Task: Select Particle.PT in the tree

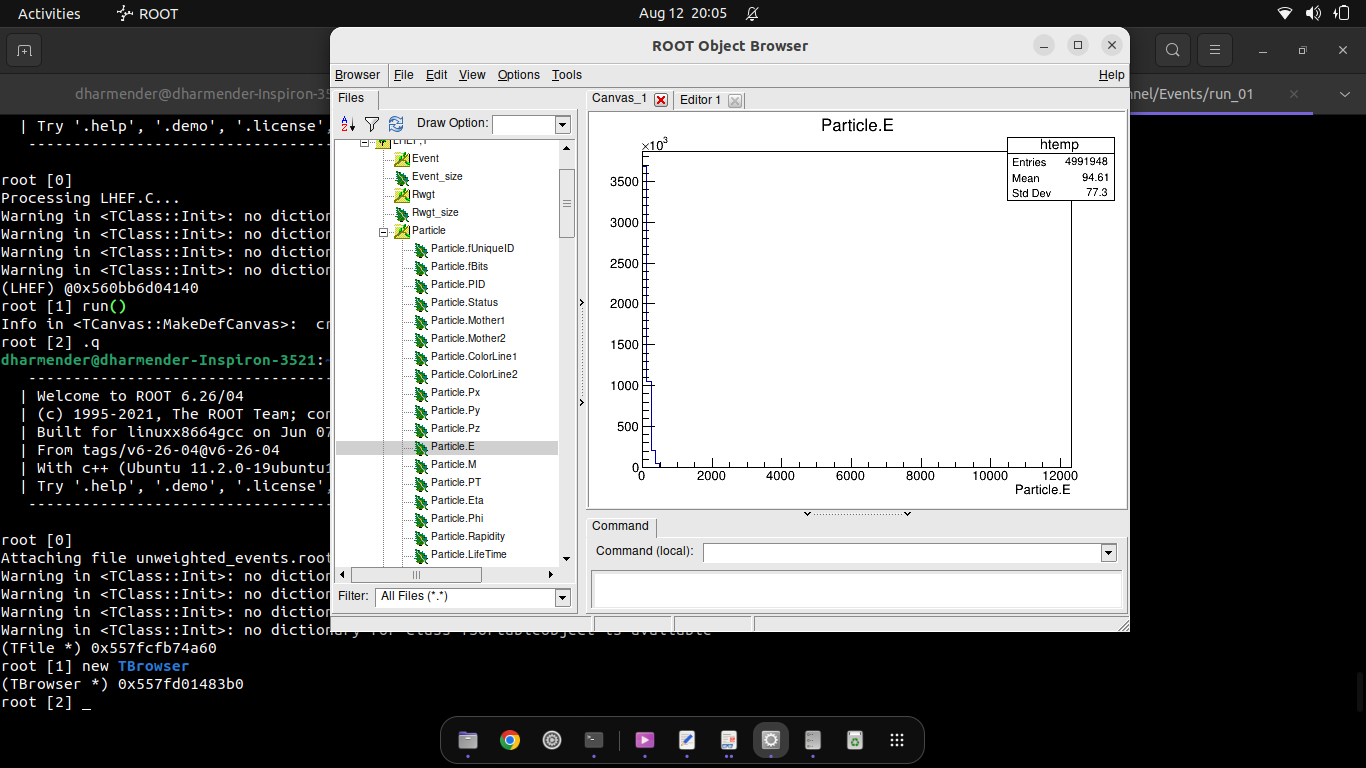Action: click(456, 483)
